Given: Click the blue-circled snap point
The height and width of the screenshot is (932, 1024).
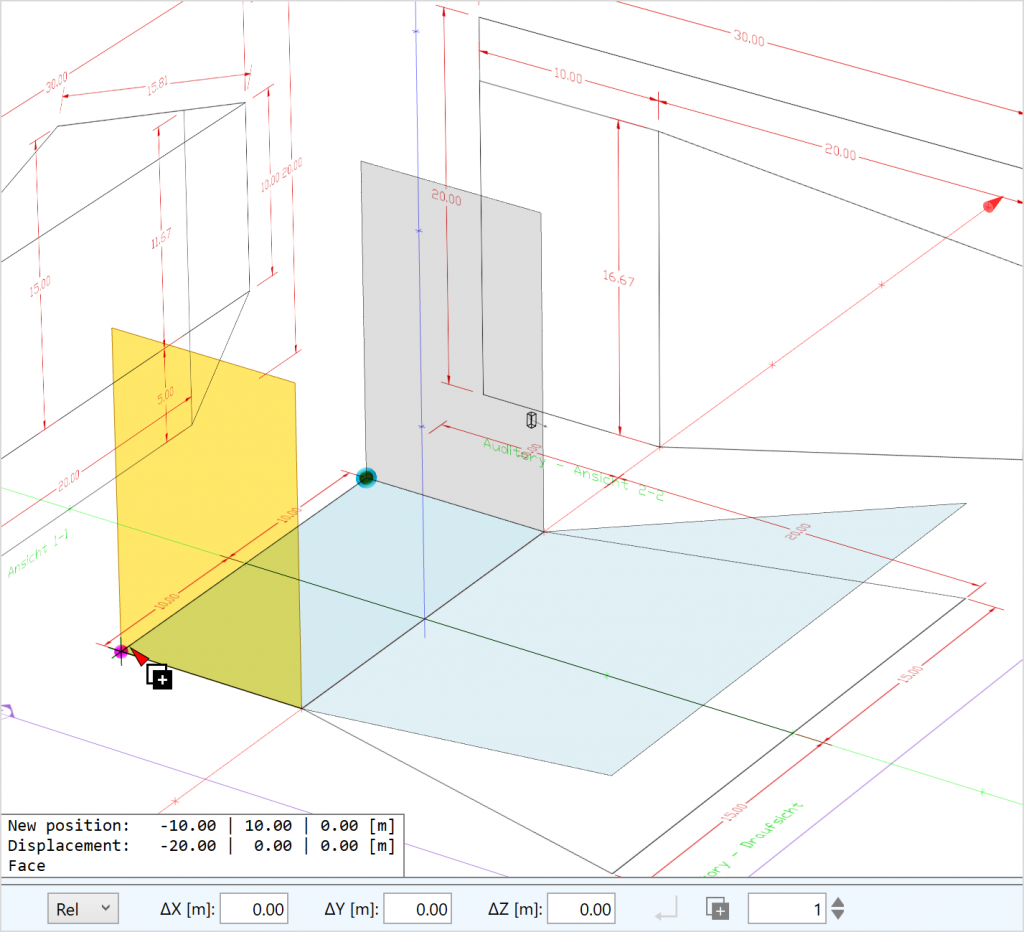Looking at the screenshot, I should pyautogui.click(x=366, y=478).
